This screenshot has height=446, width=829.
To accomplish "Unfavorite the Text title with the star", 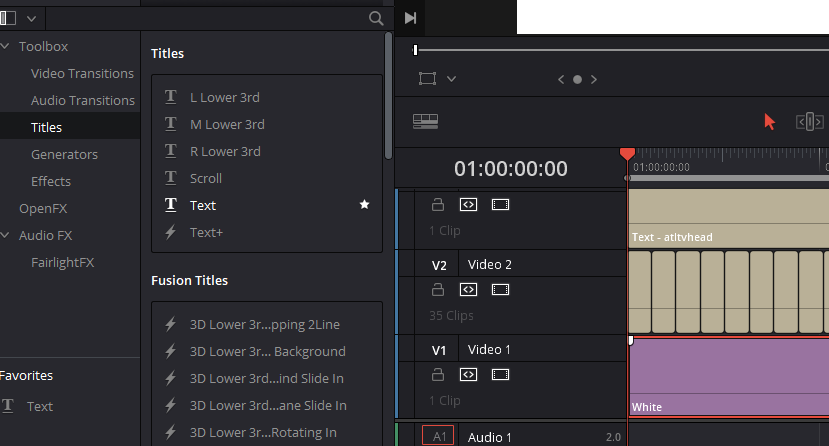I will click(365, 205).
